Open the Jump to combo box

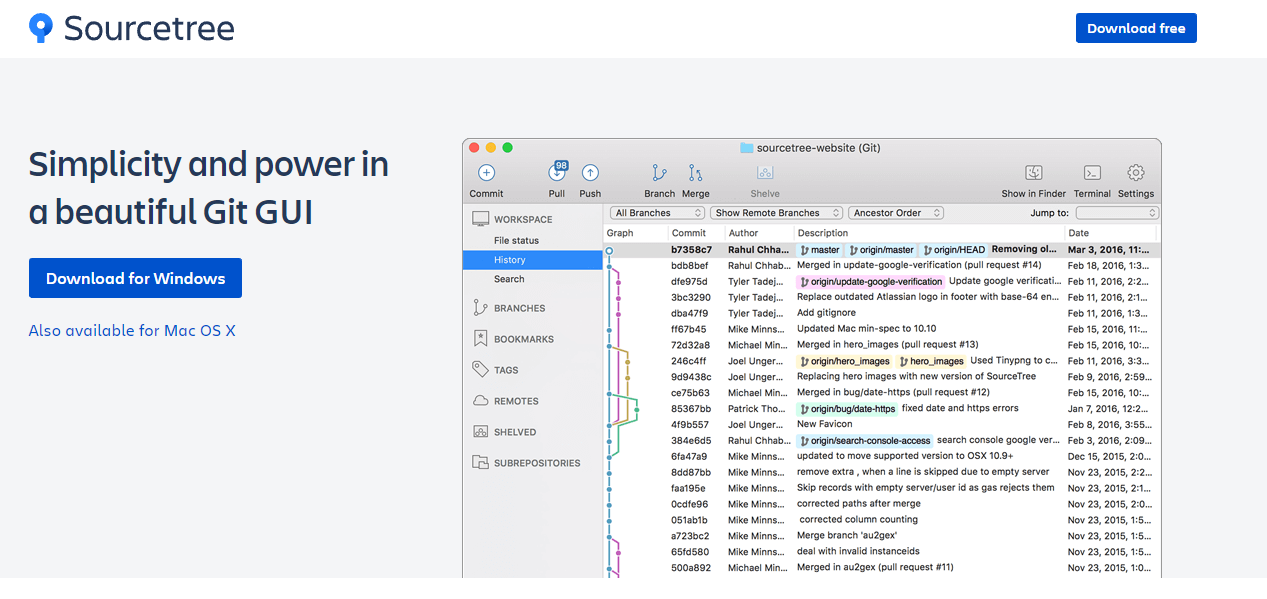[1117, 213]
